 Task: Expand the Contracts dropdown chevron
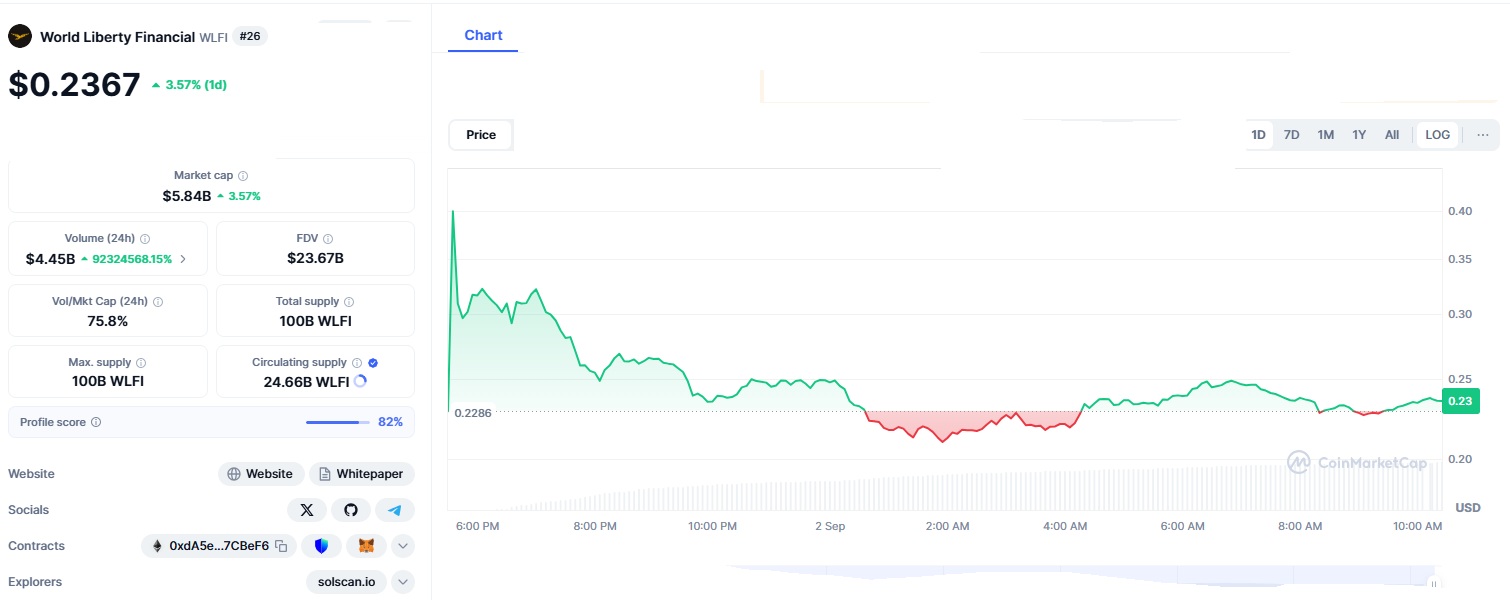point(403,546)
